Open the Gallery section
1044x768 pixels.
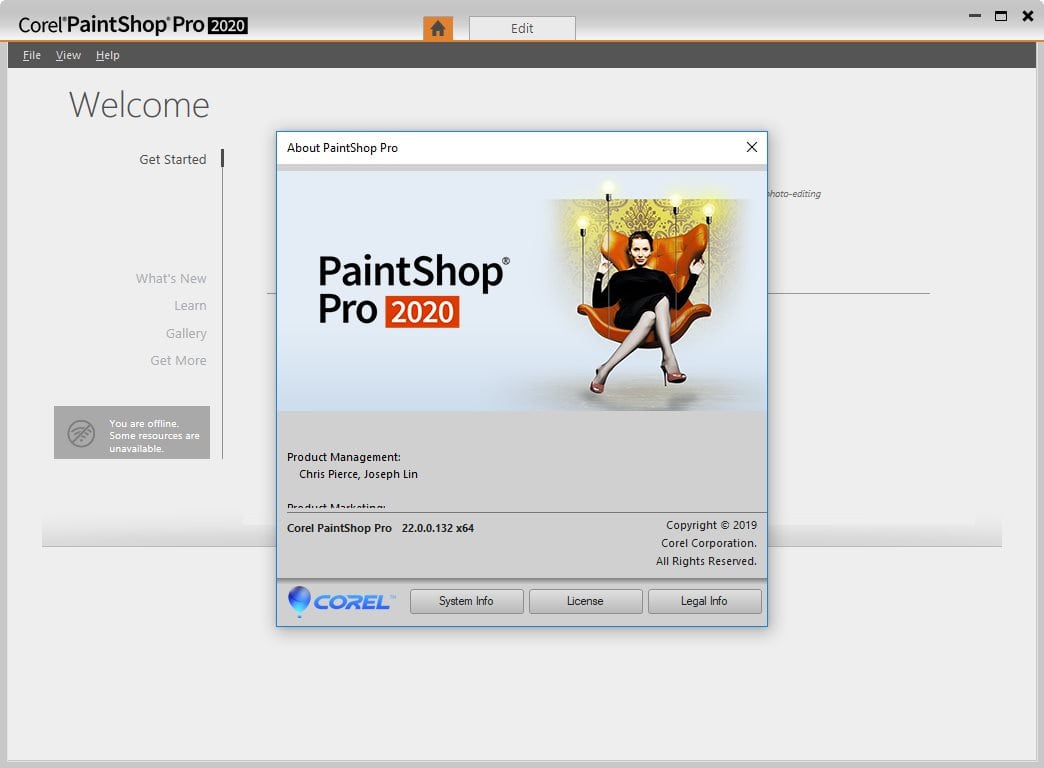[186, 333]
